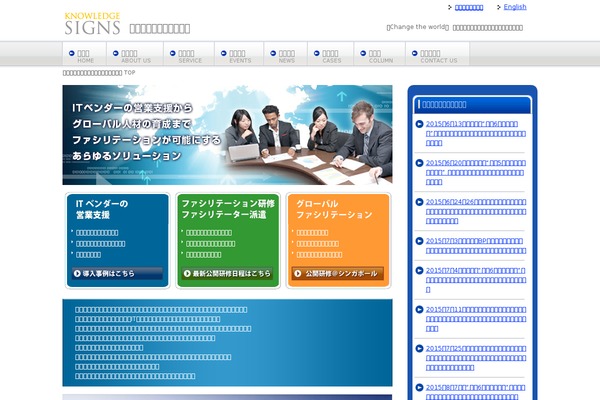
Task: Open the EVENTS menu item
Action: (x=239, y=54)
